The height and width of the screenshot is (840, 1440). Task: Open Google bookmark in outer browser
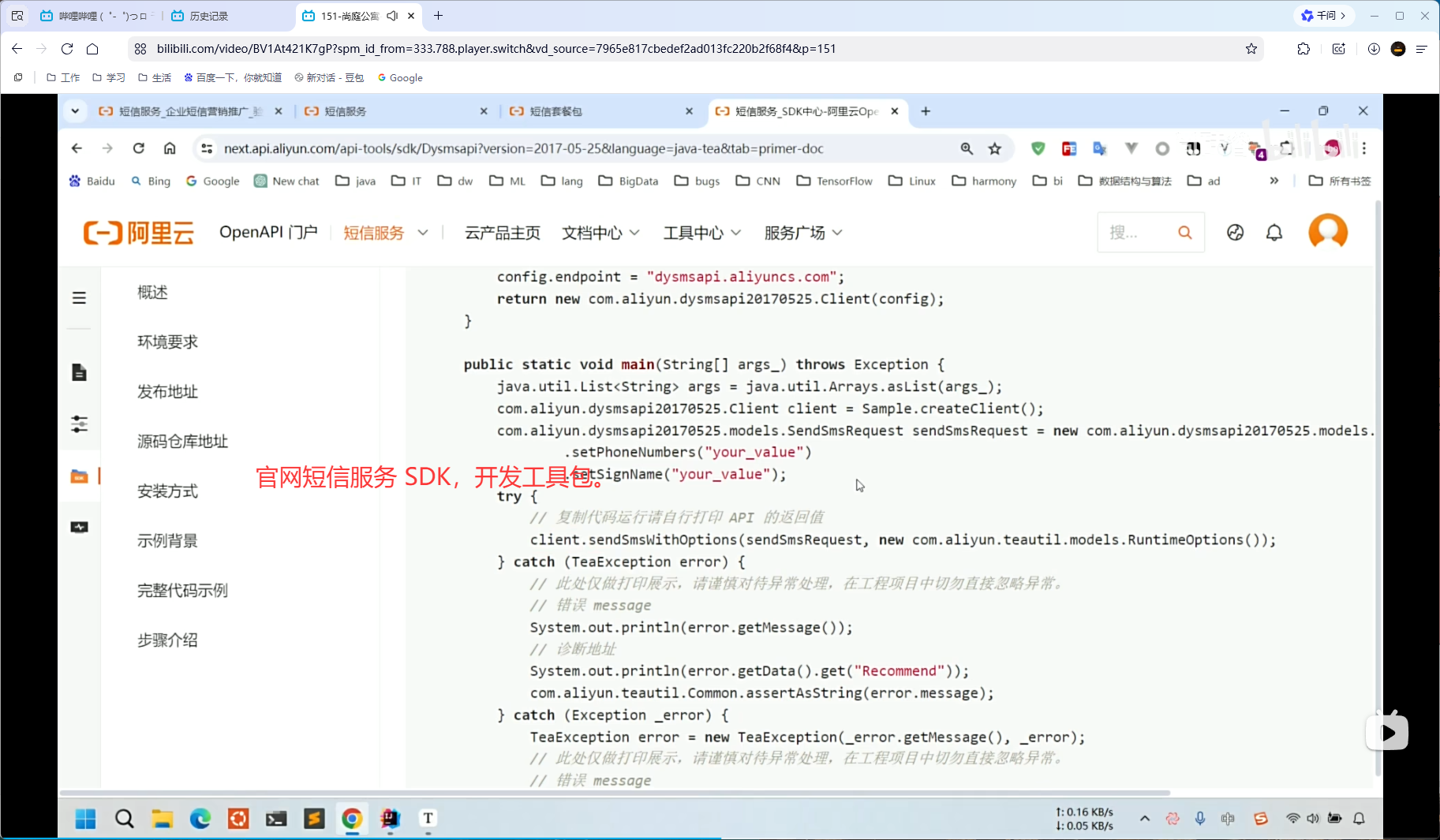400,77
